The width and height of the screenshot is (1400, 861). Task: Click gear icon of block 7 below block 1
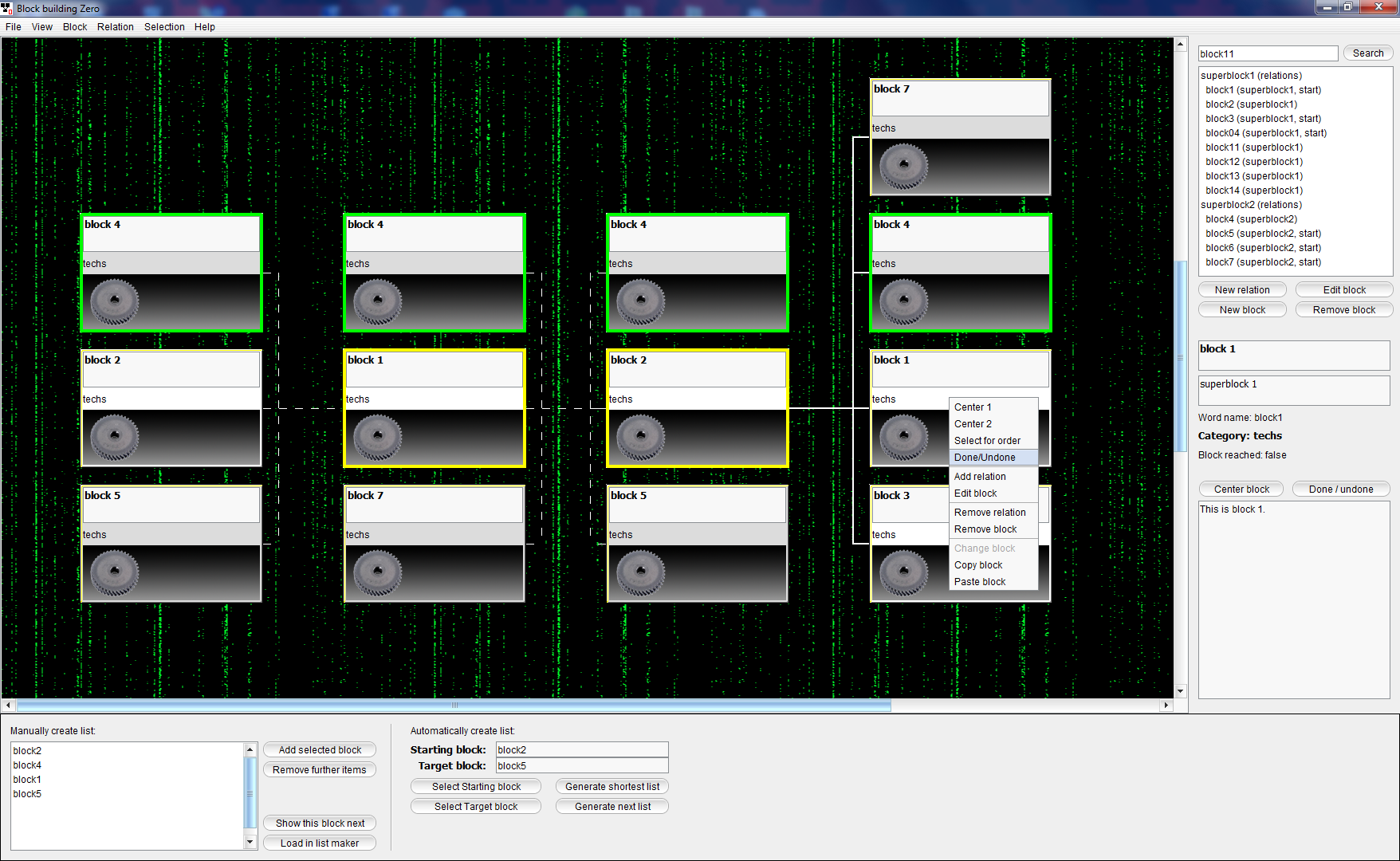click(x=378, y=572)
